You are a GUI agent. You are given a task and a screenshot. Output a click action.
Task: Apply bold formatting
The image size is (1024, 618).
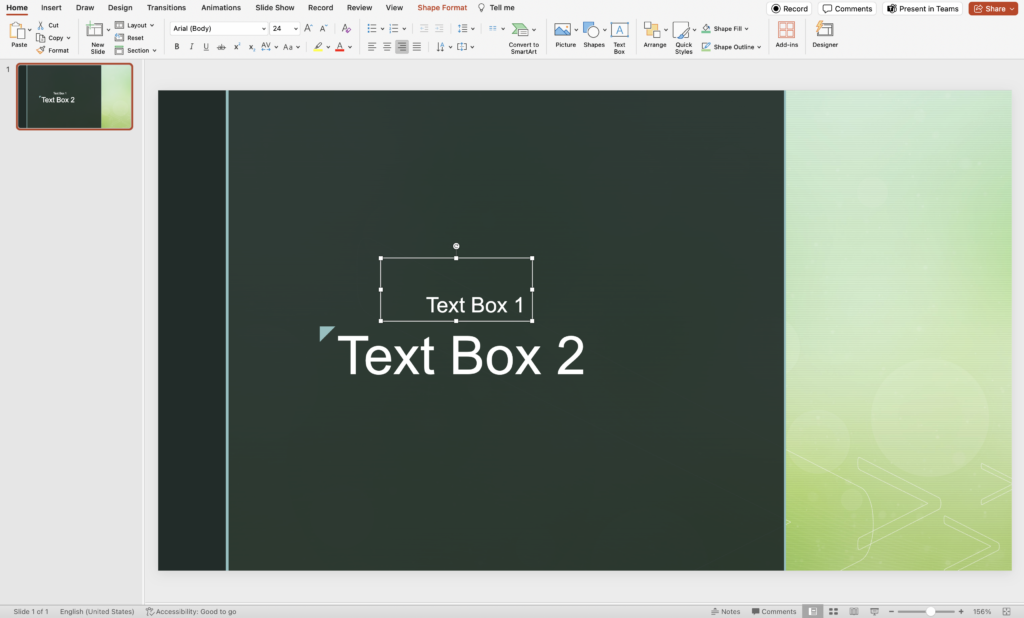(177, 46)
